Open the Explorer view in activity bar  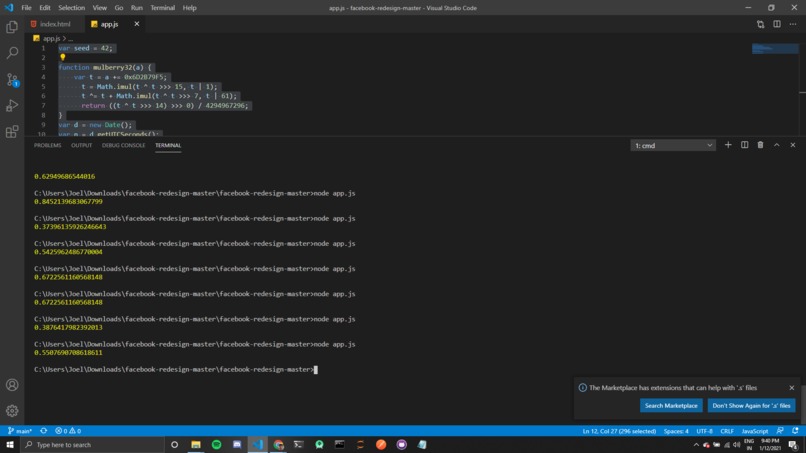[x=12, y=27]
